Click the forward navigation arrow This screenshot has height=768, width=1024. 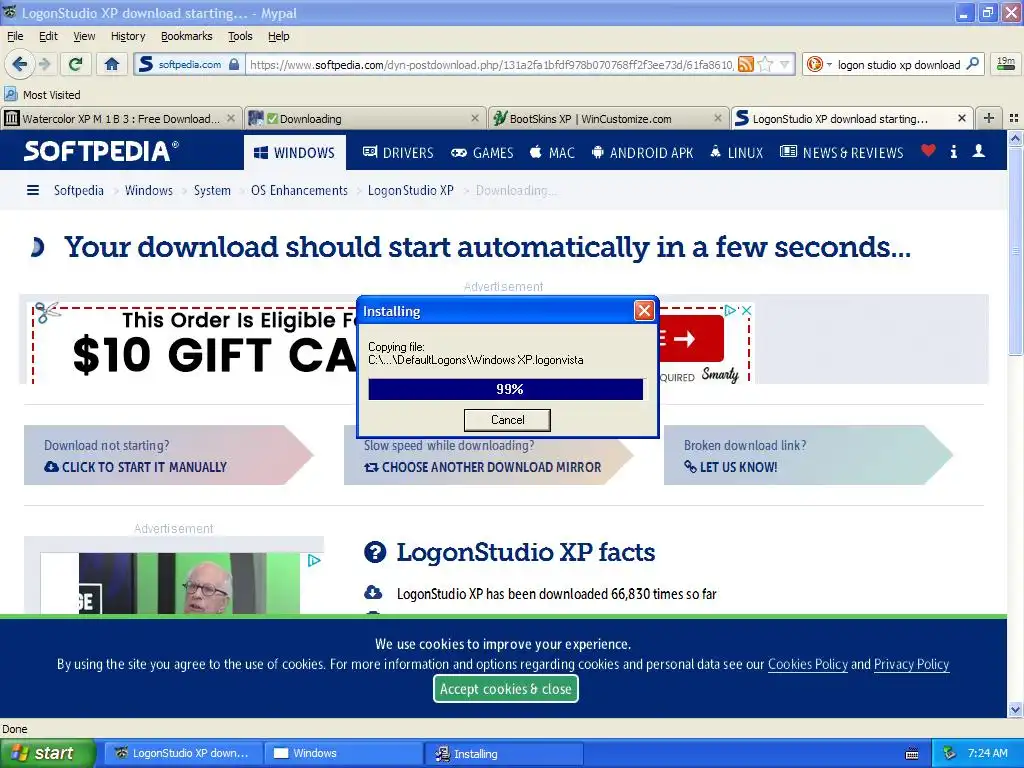(44, 64)
